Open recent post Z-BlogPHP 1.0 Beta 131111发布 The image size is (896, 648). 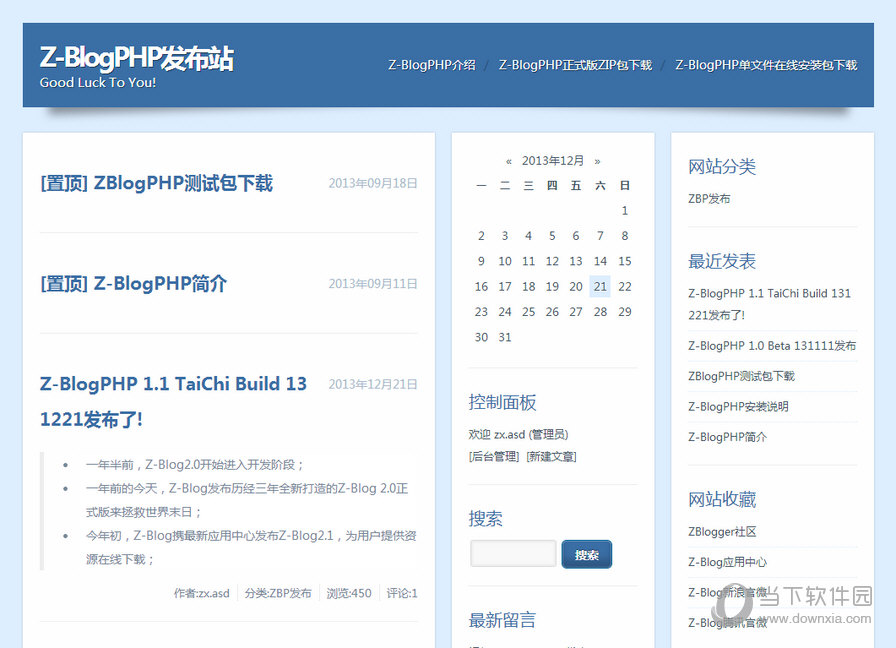pos(772,346)
